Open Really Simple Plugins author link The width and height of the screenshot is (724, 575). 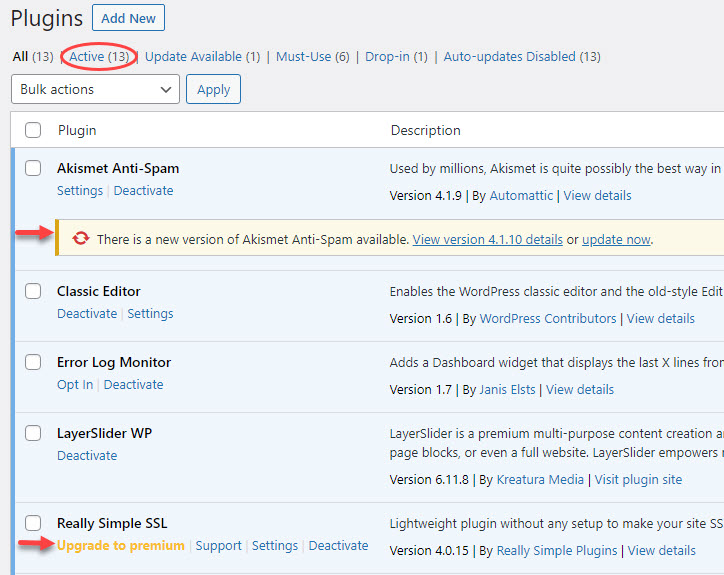(x=557, y=551)
